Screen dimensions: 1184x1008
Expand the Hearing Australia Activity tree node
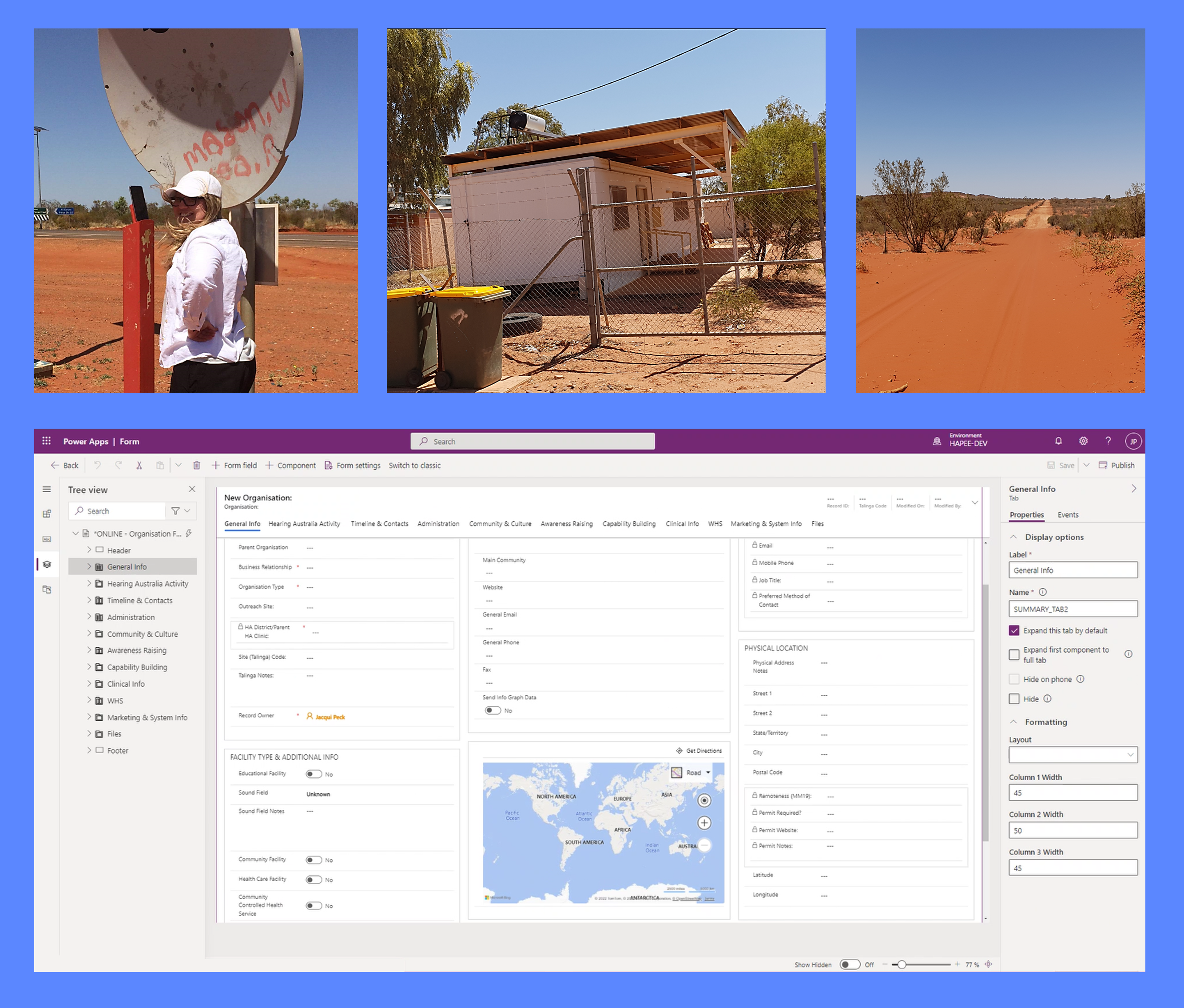click(89, 583)
